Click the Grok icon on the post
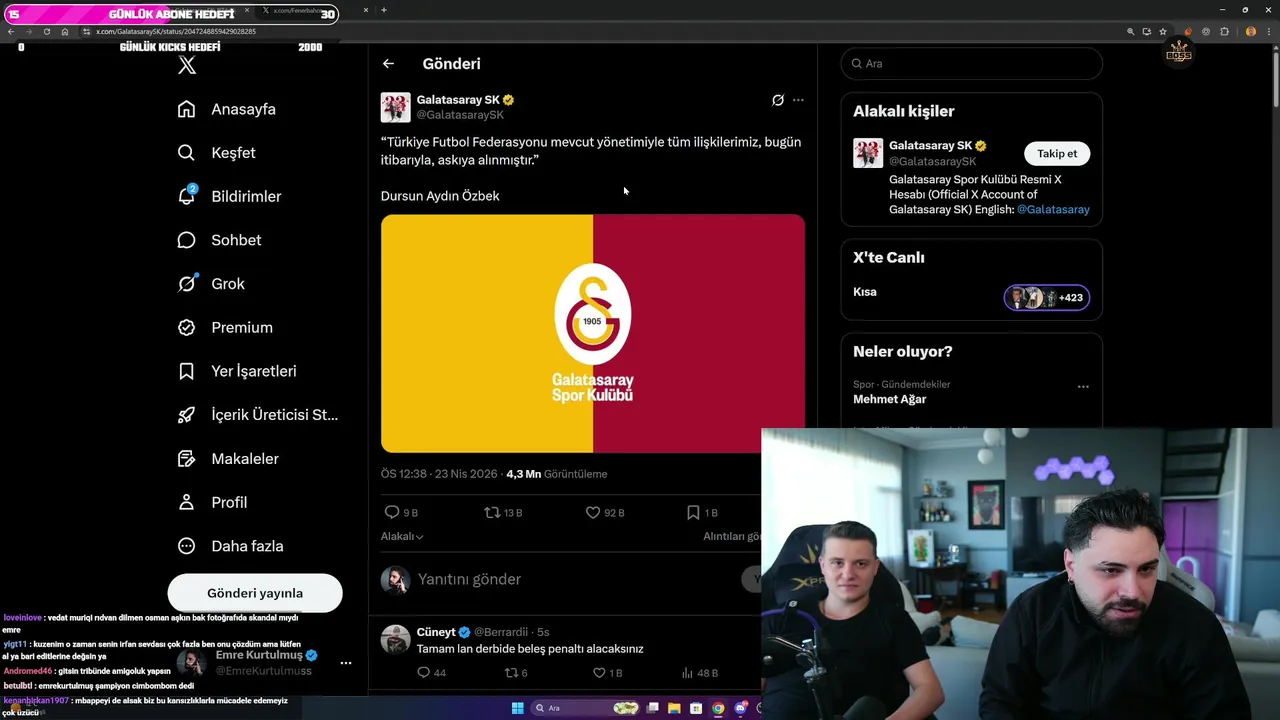The image size is (1280, 720). coord(777,100)
